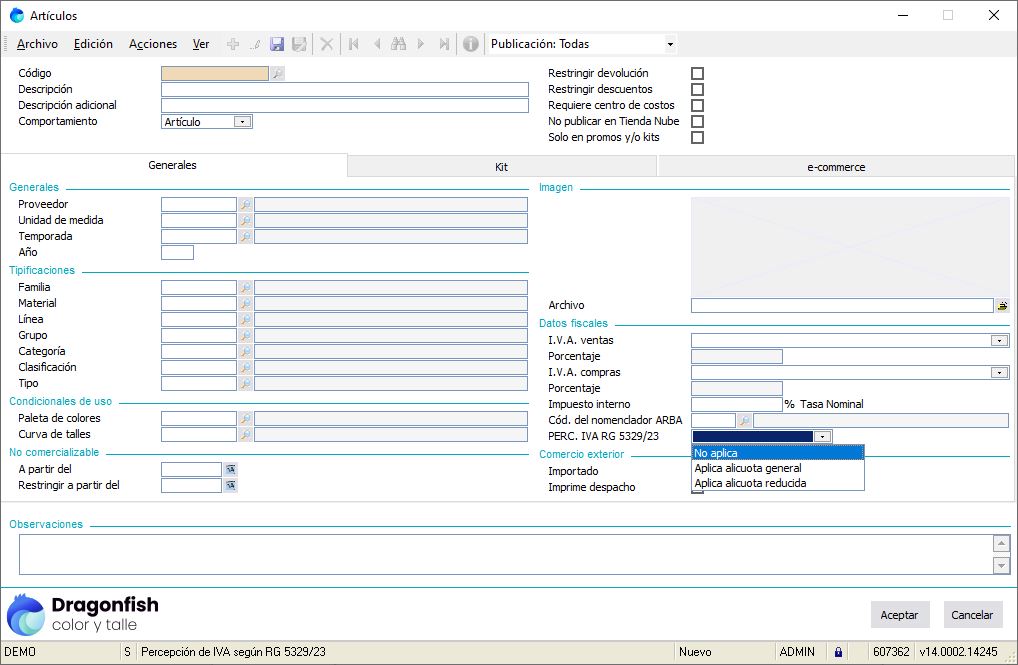The width and height of the screenshot is (1018, 665).
Task: Open the Código lookup magnifier
Action: [277, 73]
